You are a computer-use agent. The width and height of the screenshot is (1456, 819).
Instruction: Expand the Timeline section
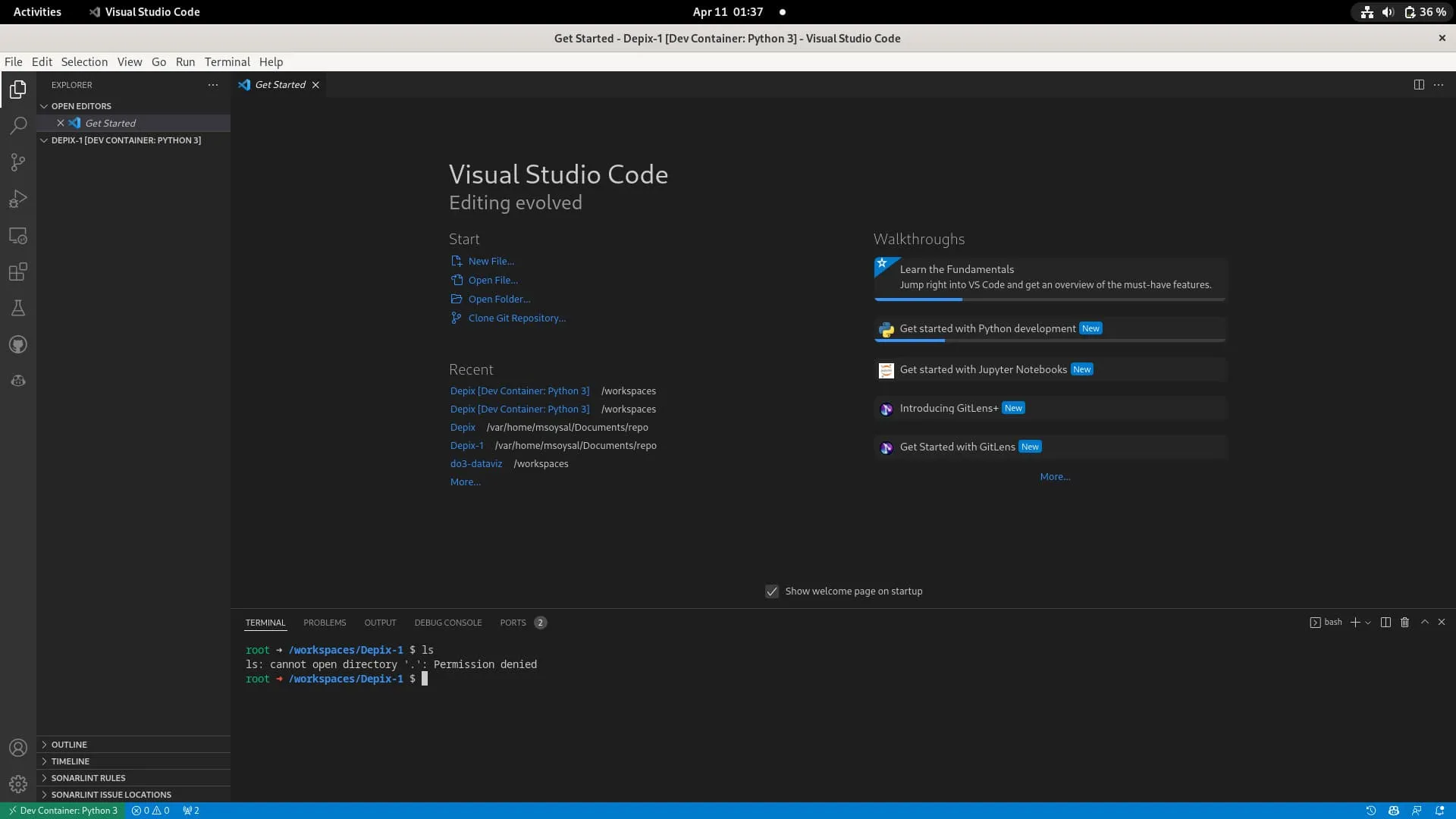70,761
